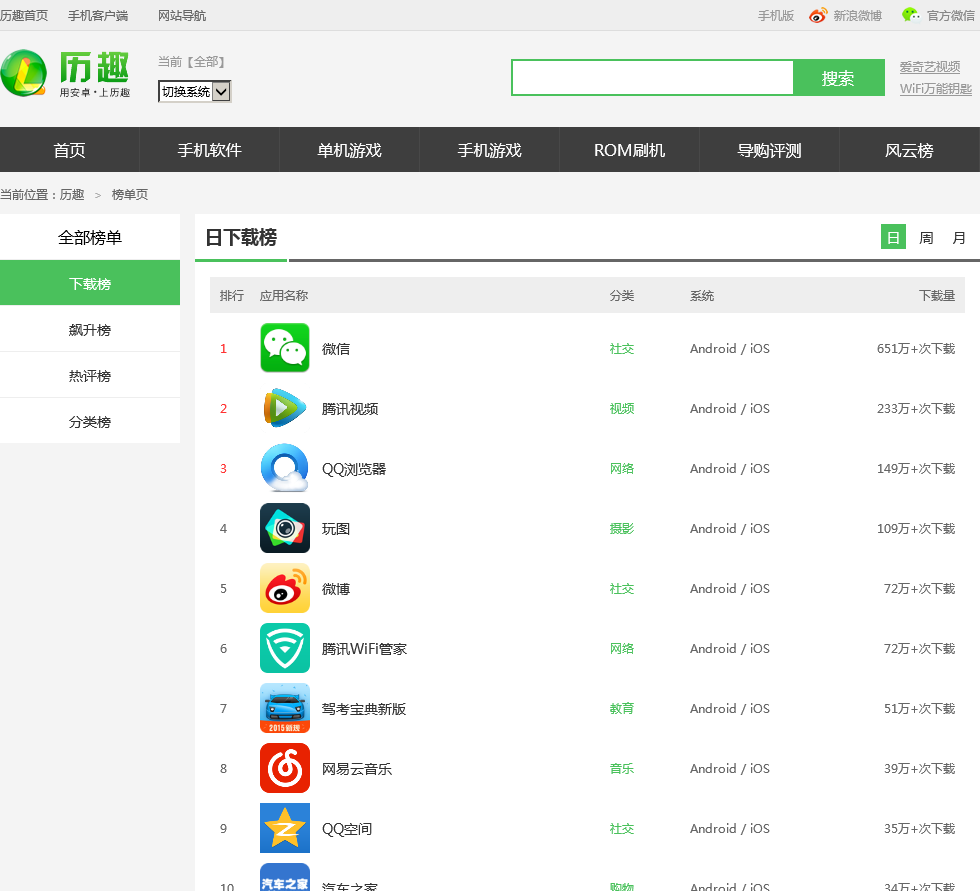980x891 pixels.
Task: Click the search input field
Action: click(652, 77)
